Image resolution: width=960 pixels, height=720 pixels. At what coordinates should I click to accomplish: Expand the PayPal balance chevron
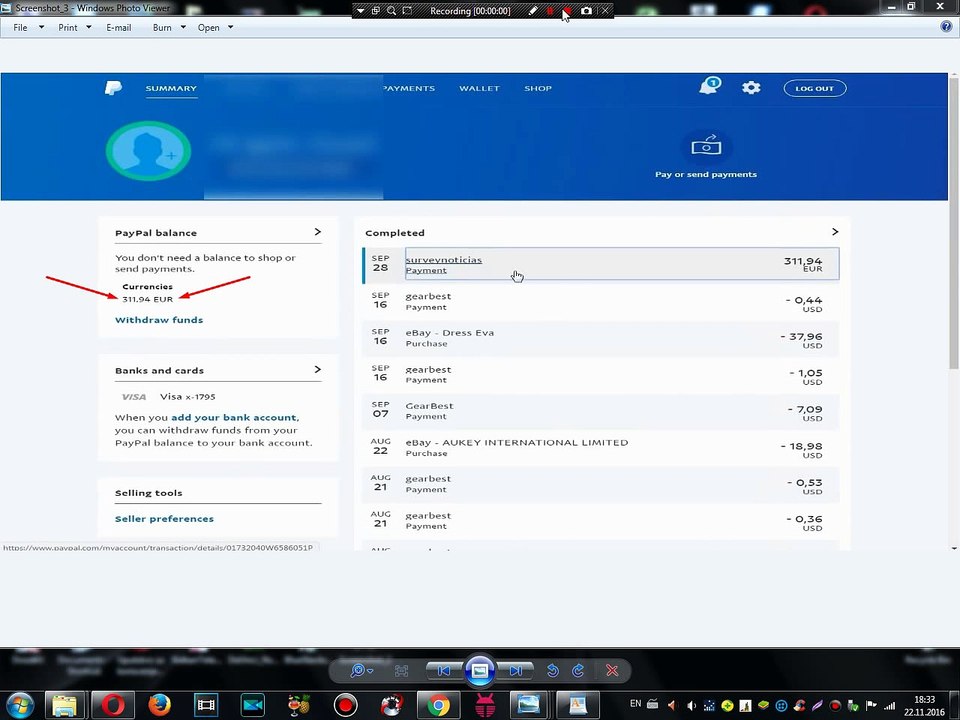coord(317,232)
